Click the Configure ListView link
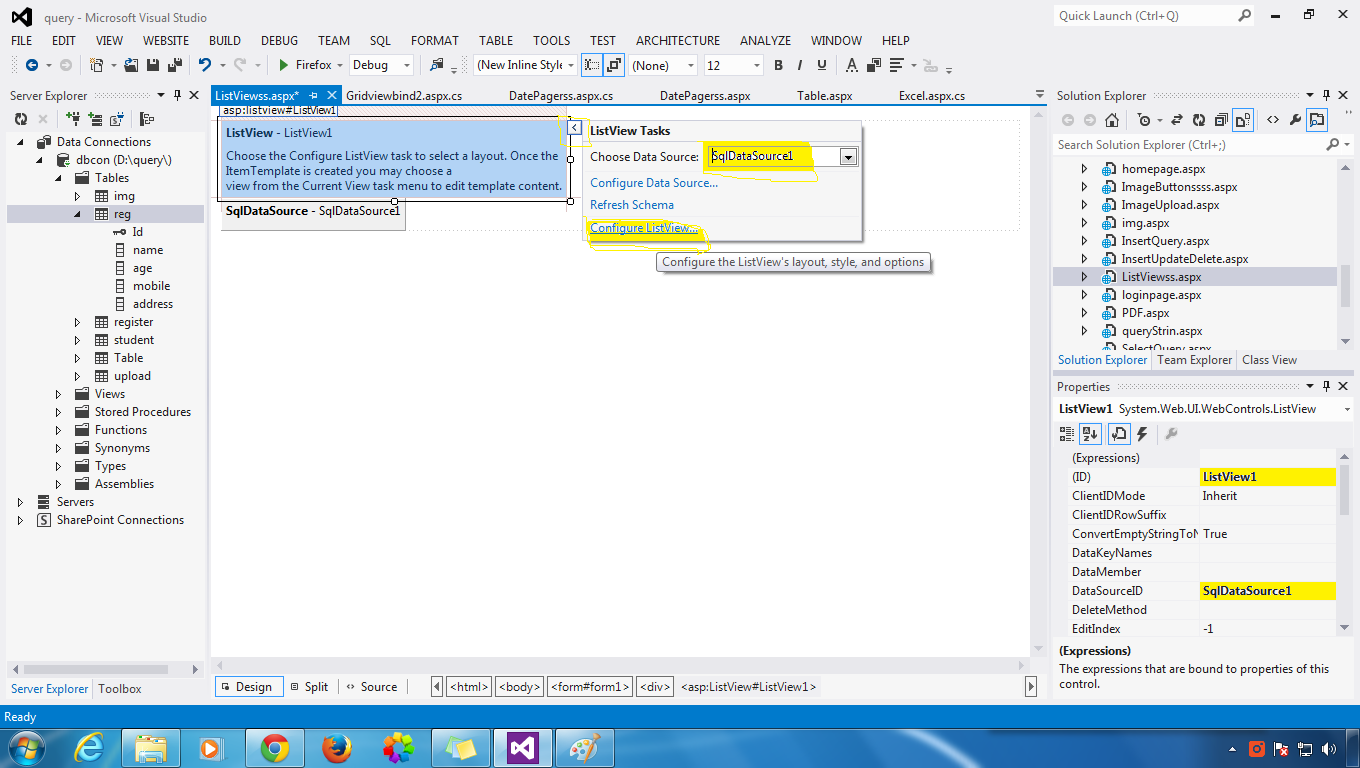Screen dimensions: 1360x768 (645, 228)
